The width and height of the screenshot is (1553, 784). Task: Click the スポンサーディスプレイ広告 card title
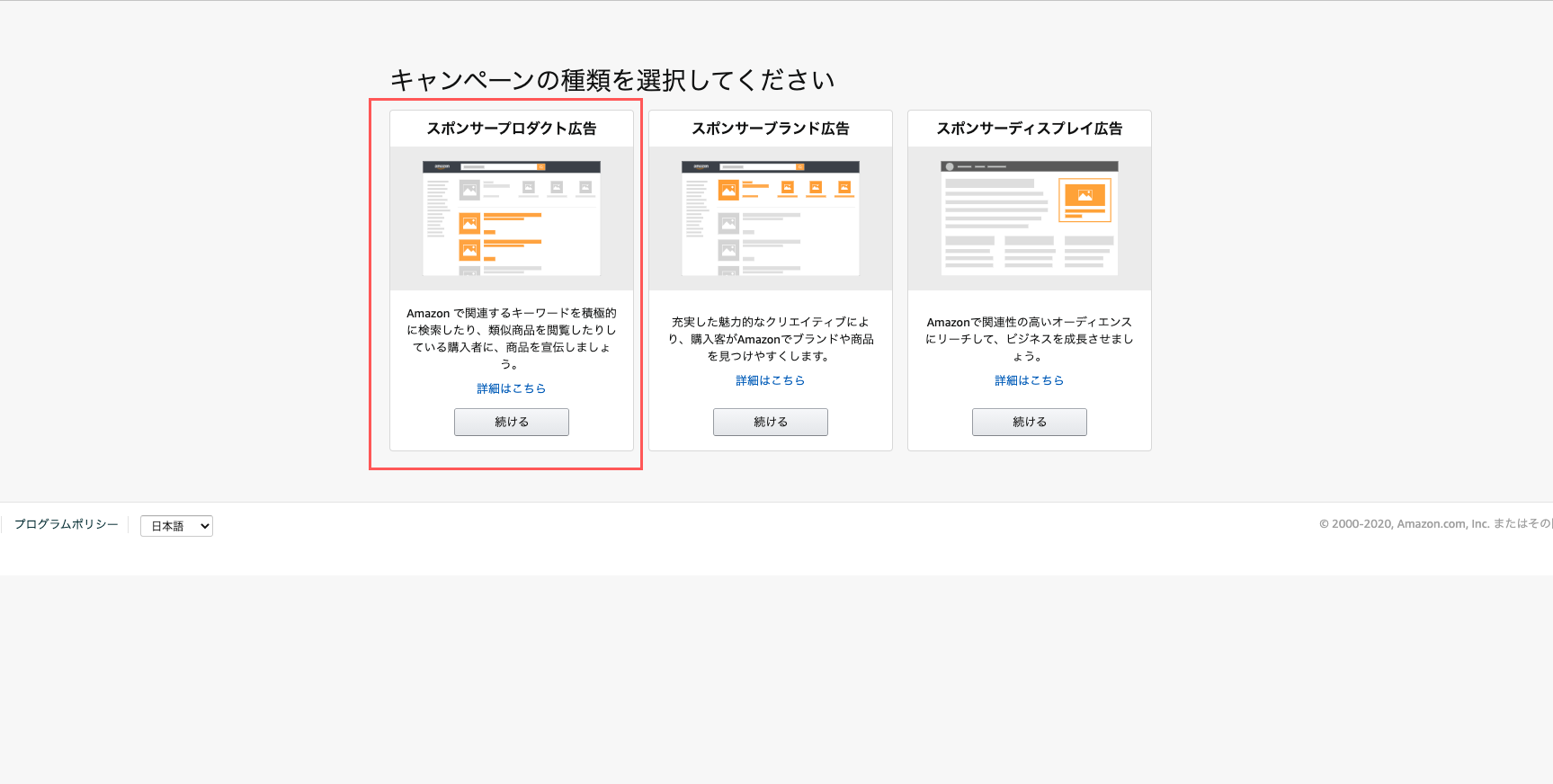coord(1030,129)
